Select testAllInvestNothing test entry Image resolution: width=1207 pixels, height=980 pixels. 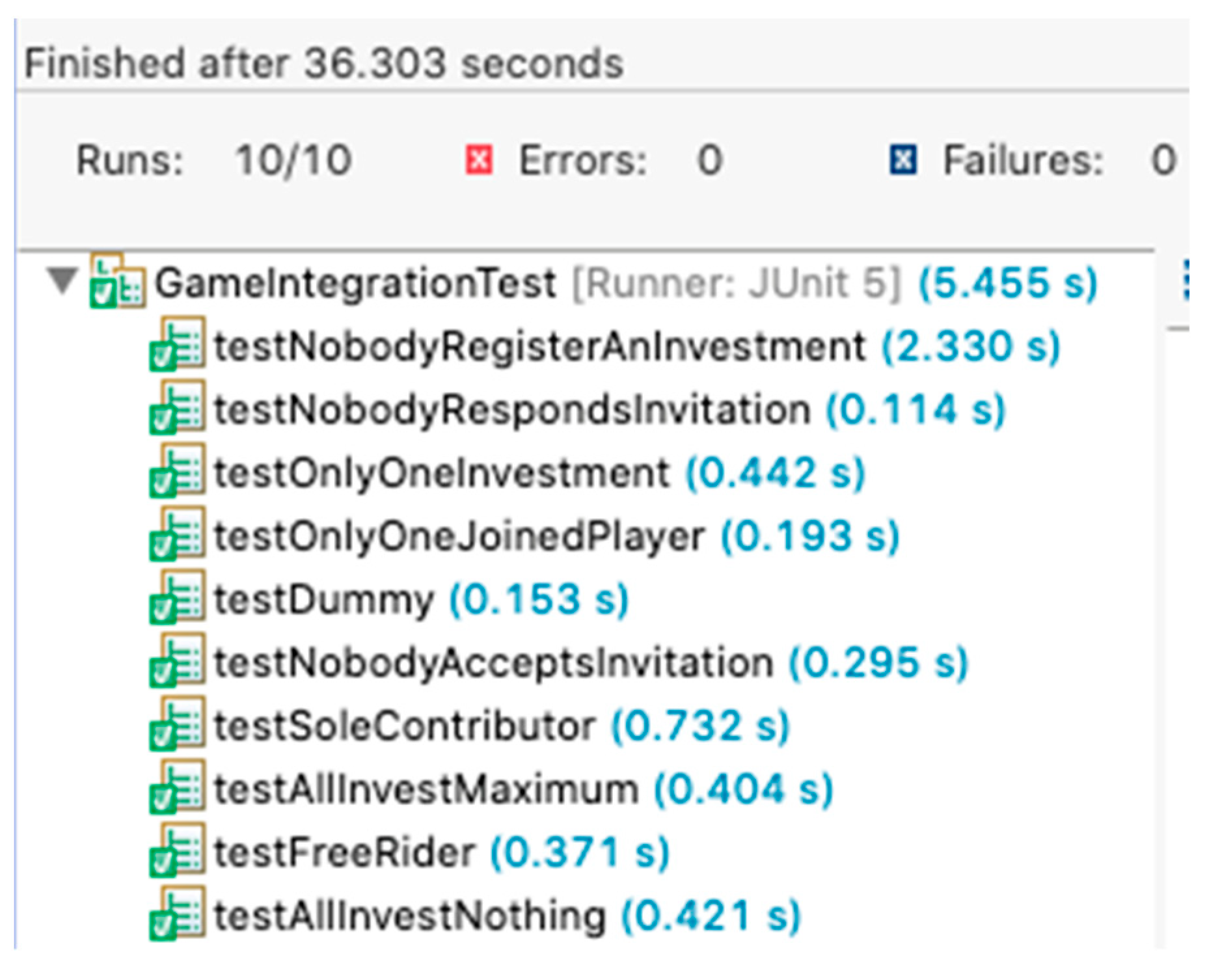pyautogui.click(x=409, y=916)
